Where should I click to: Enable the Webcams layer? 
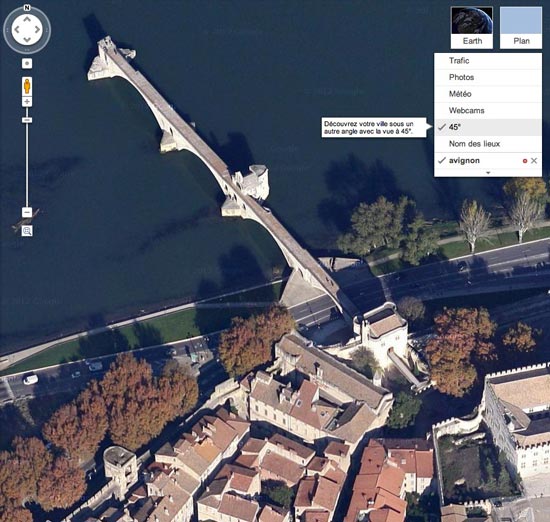coord(488,111)
